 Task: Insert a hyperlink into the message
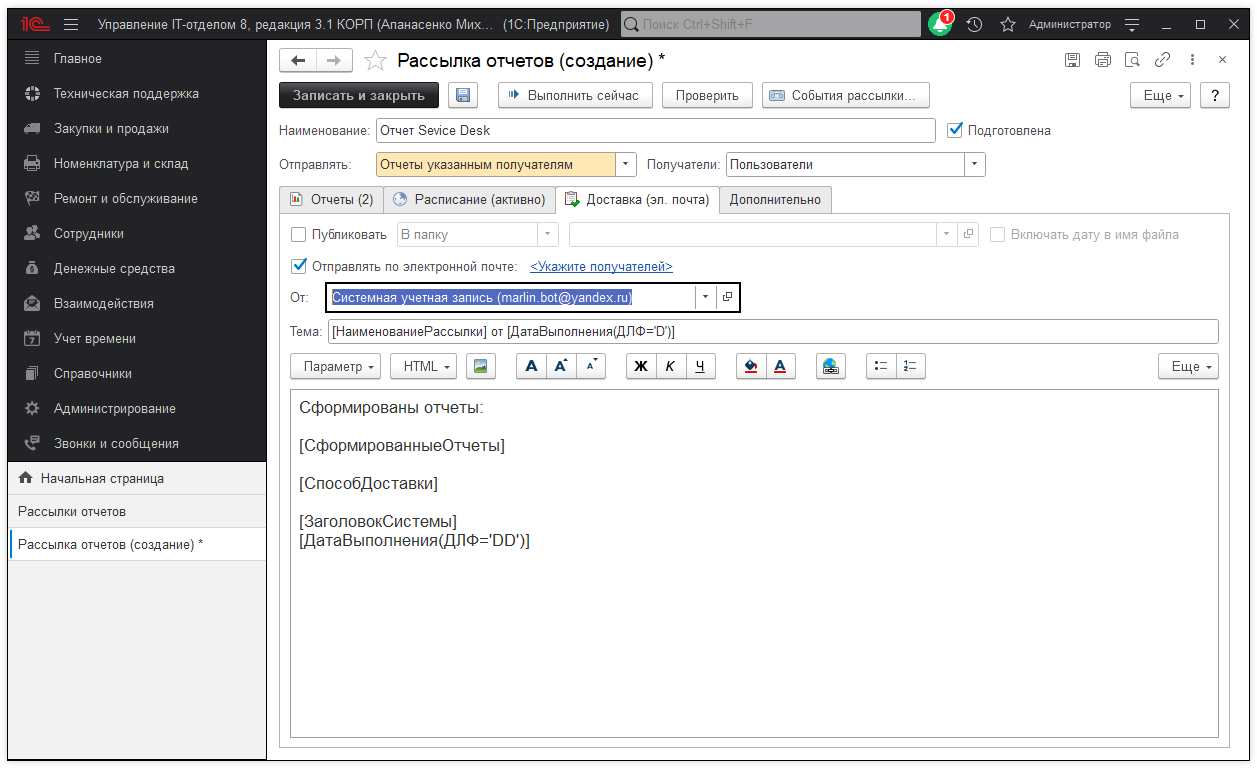coord(829,367)
